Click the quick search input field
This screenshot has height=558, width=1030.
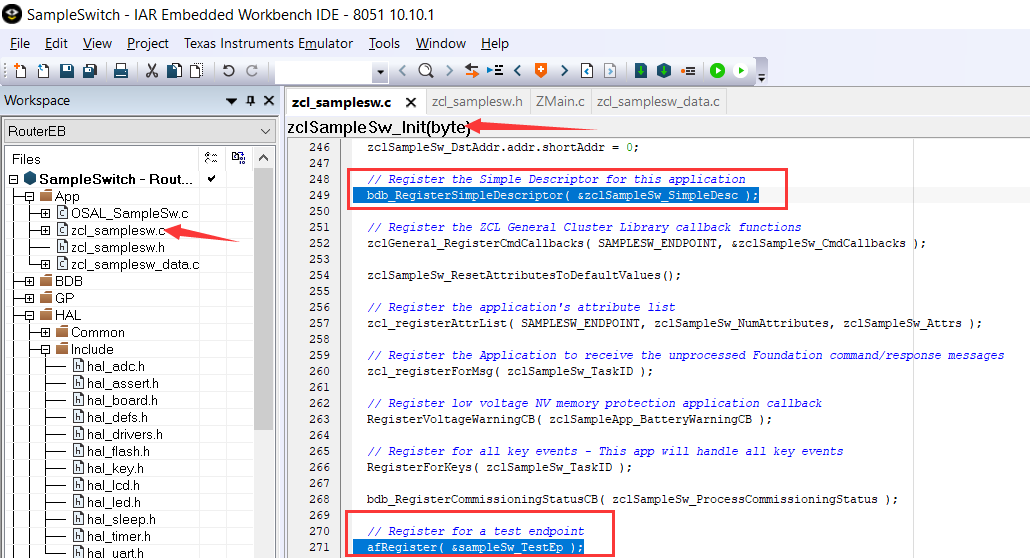click(325, 71)
